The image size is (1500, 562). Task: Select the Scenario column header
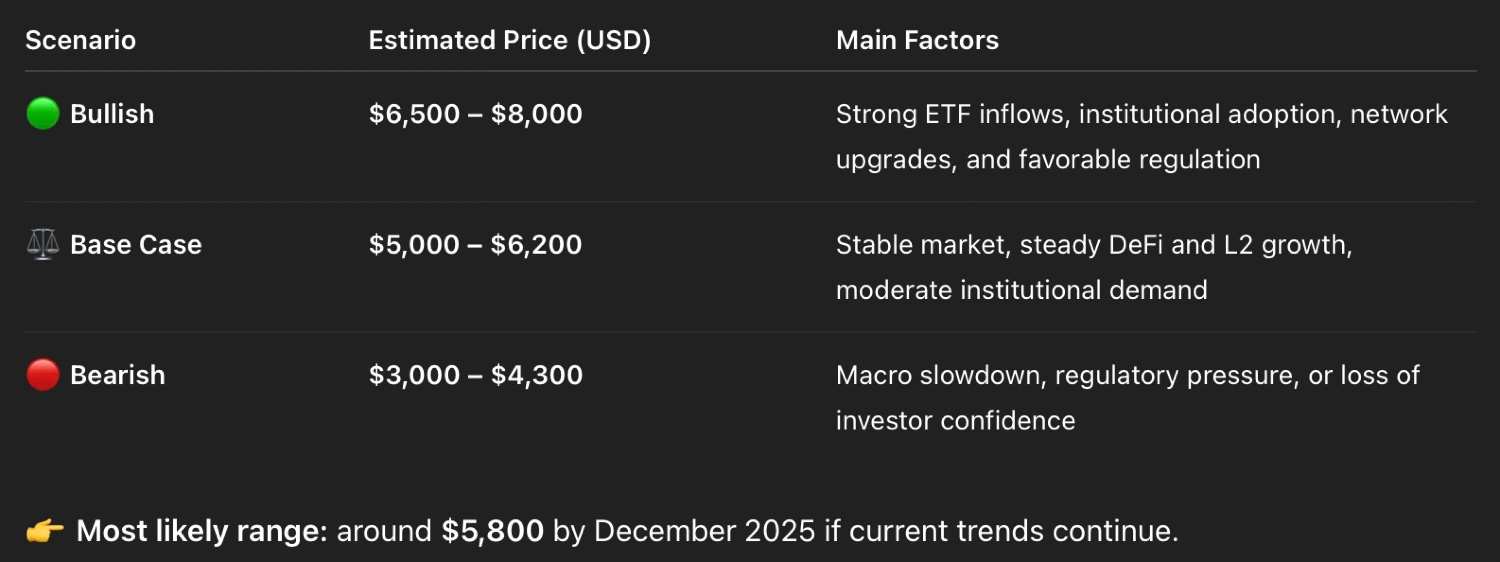(x=80, y=41)
